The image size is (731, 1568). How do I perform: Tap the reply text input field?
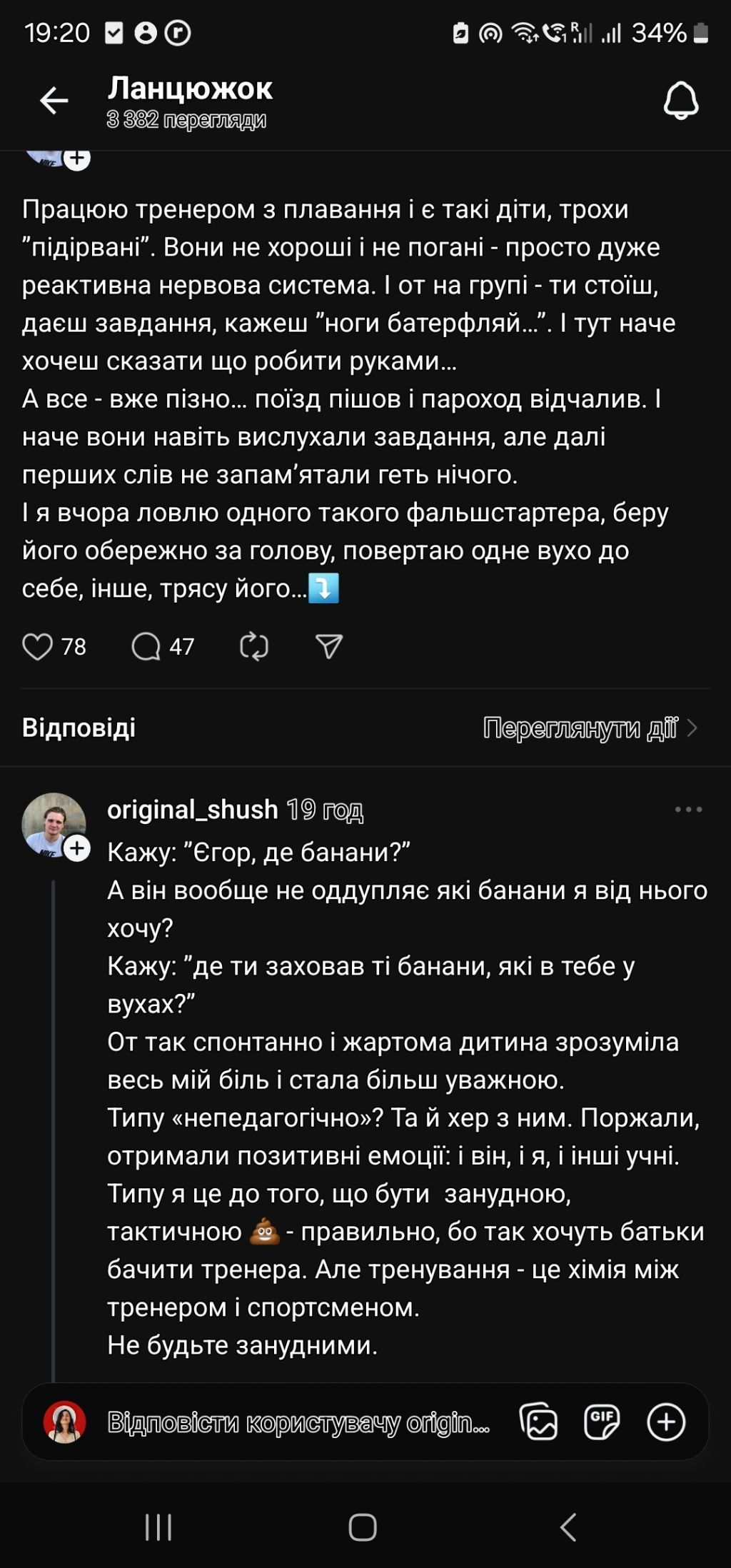pyautogui.click(x=298, y=1422)
